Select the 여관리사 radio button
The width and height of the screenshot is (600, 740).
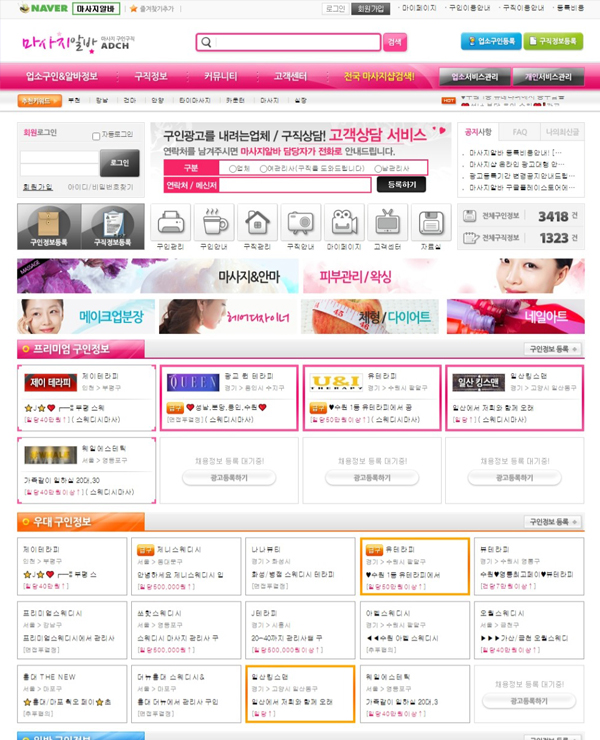(x=263, y=168)
